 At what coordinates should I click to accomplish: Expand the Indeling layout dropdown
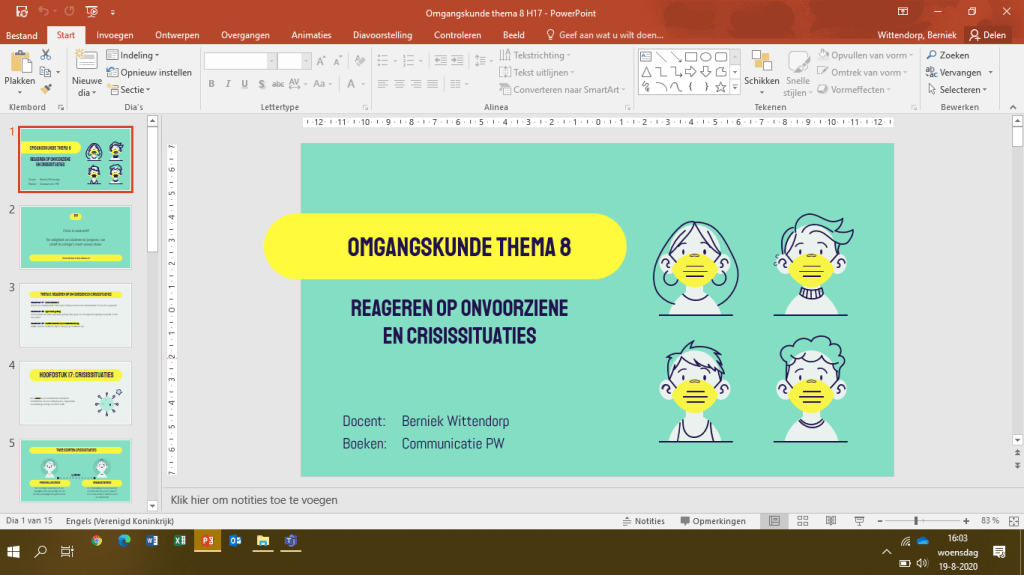click(137, 55)
